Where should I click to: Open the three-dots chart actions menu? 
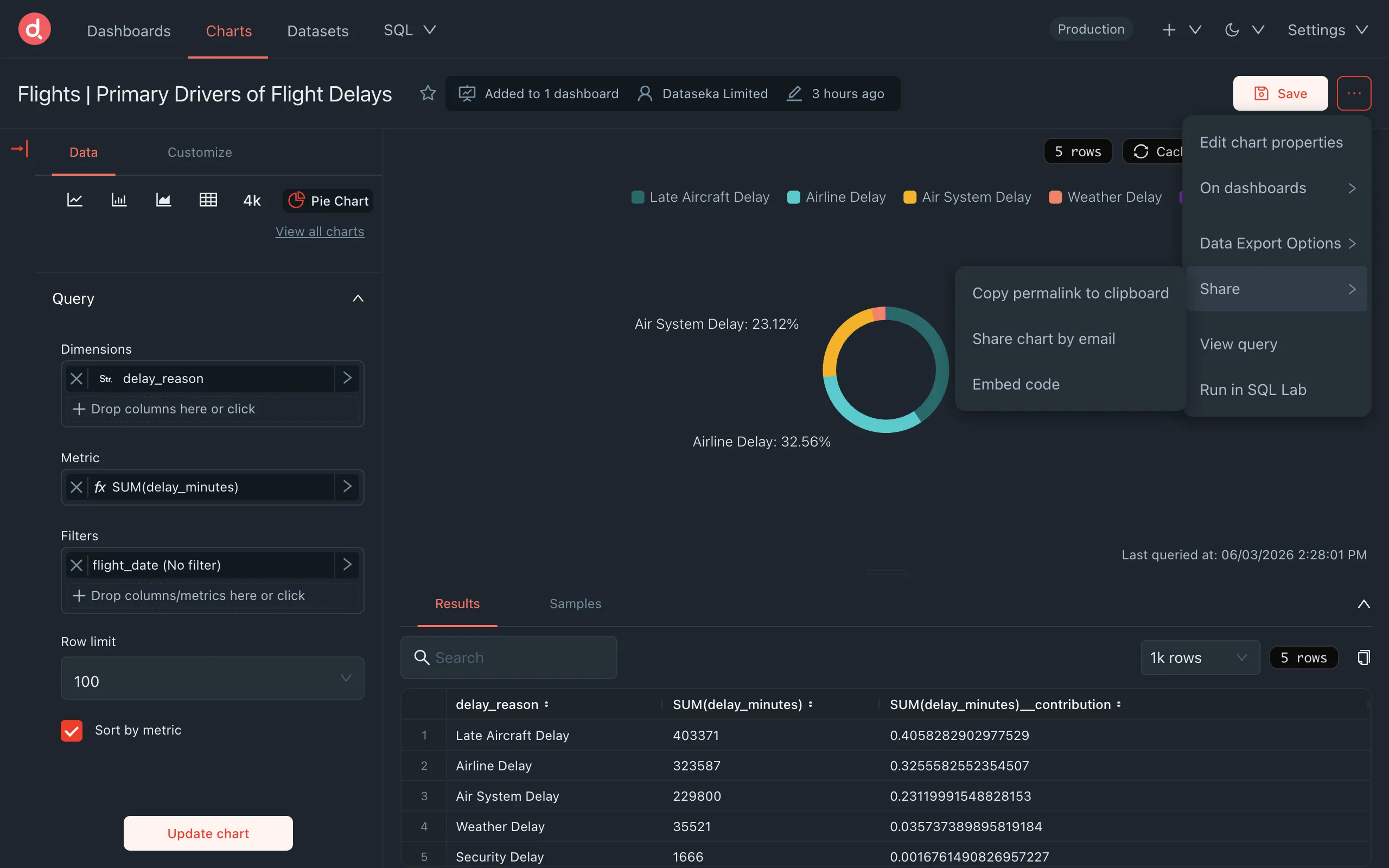[x=1353, y=93]
